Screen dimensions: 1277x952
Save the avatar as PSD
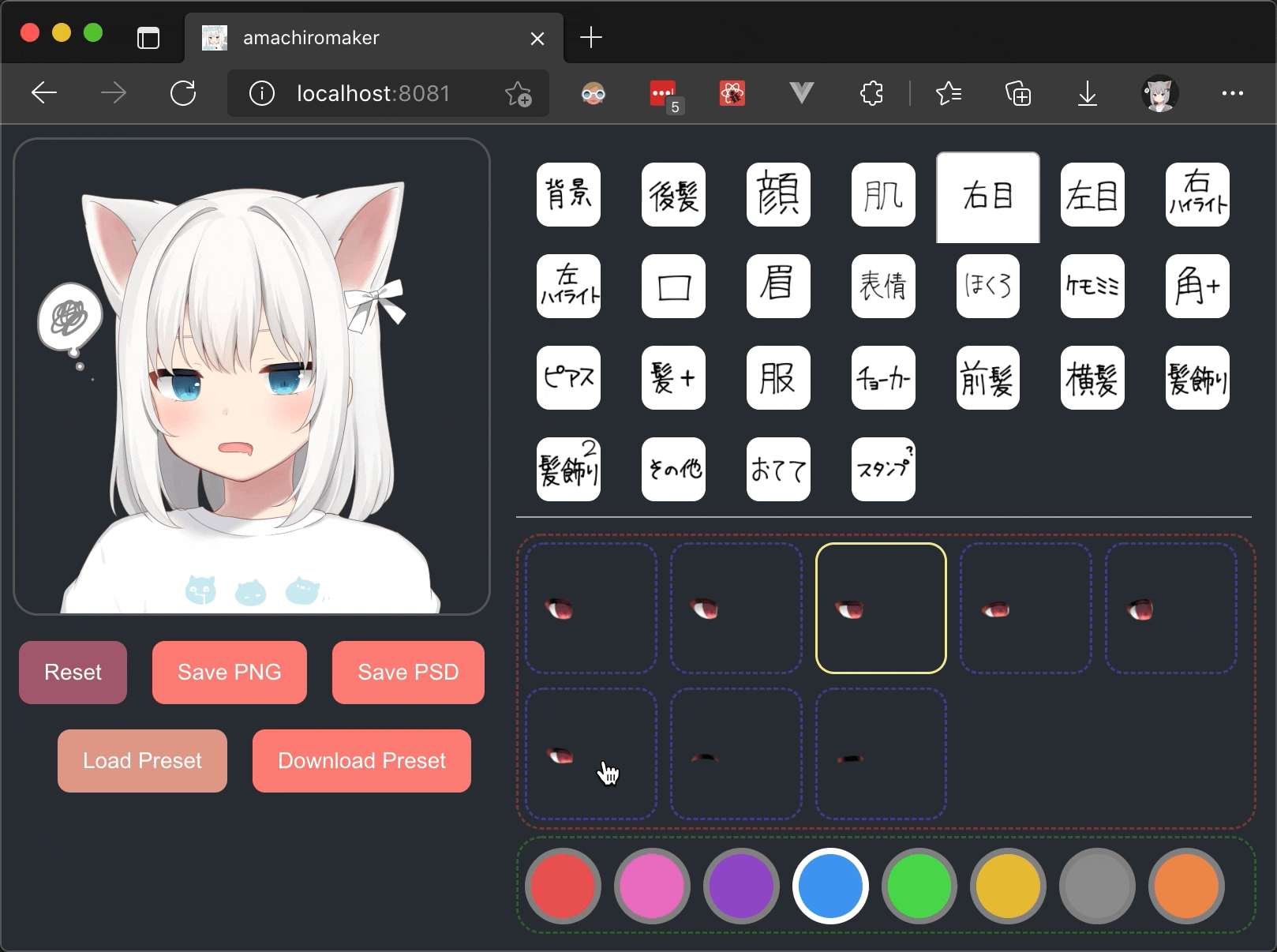[x=408, y=673]
